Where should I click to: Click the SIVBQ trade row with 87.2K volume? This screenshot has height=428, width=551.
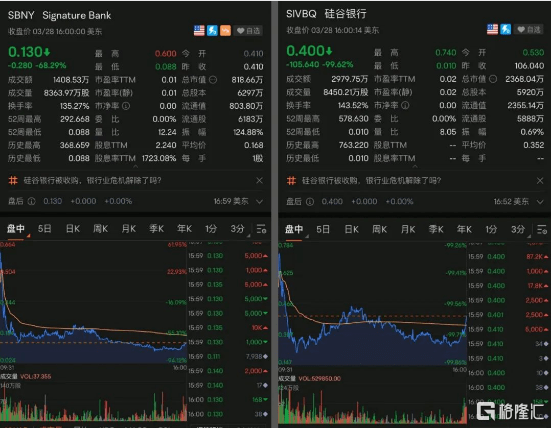(x=508, y=257)
